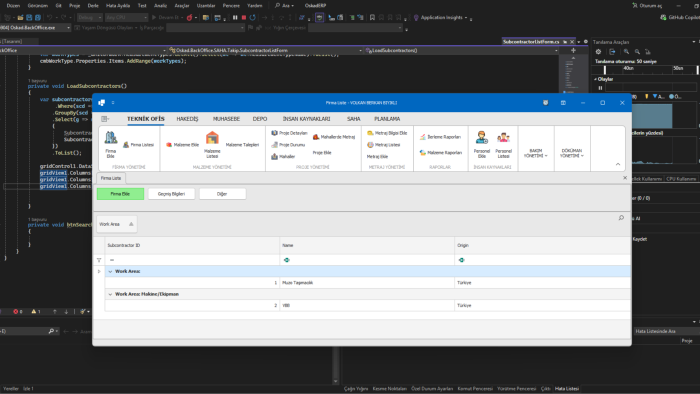Click Metraj Bilgisi Ekle ribbon item
This screenshot has height=394, width=700.
click(x=387, y=133)
